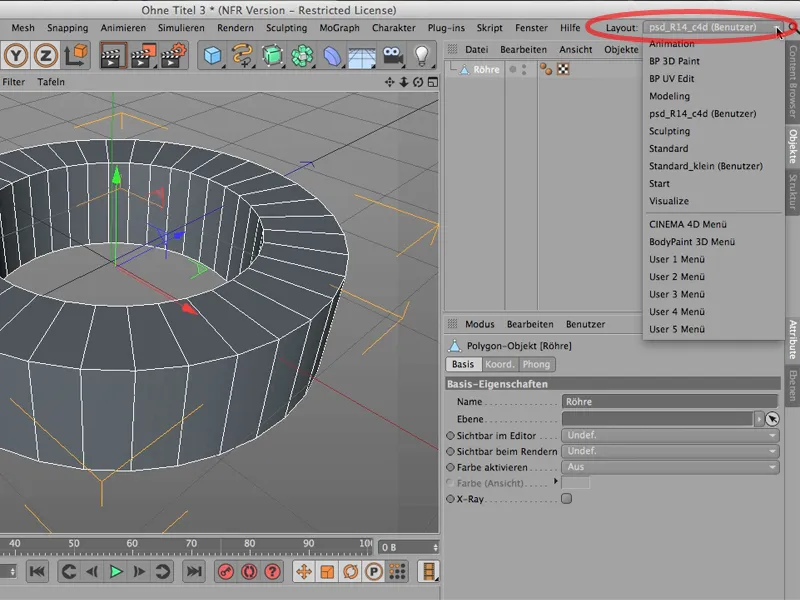This screenshot has width=800, height=600.
Task: Open the MoGraph menu
Action: pyautogui.click(x=339, y=28)
